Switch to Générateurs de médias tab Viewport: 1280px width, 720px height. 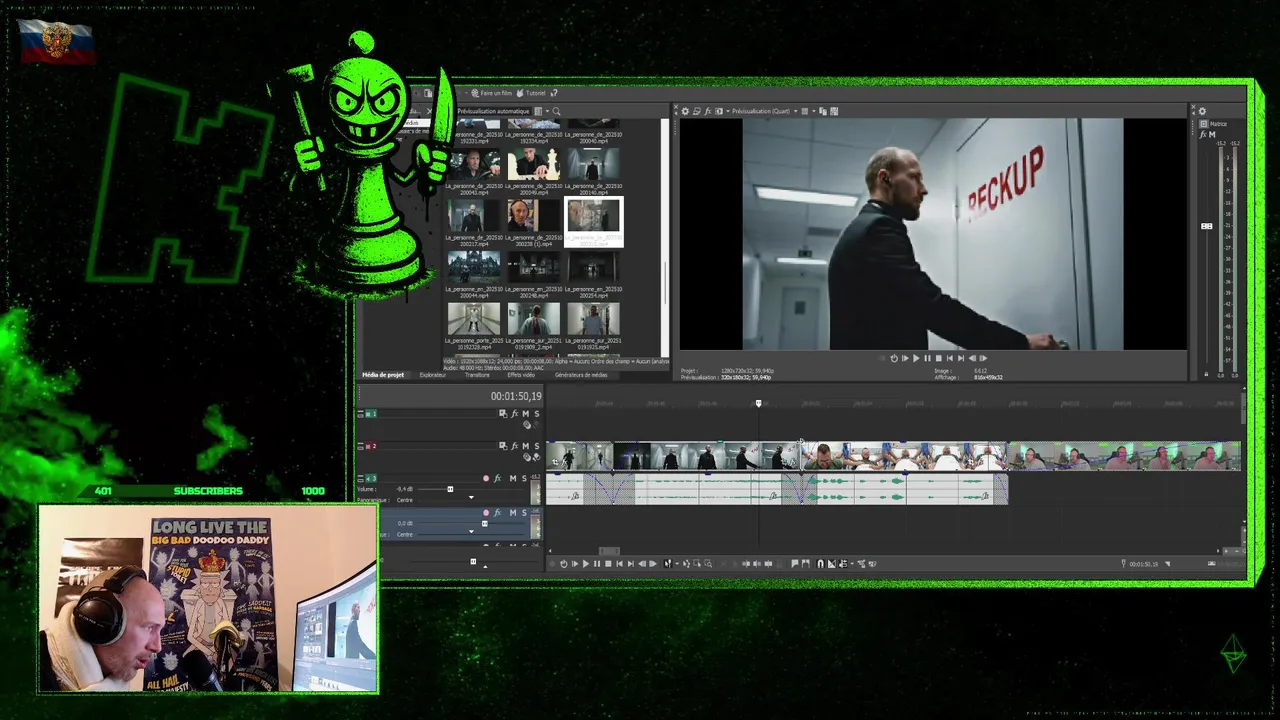tap(581, 375)
